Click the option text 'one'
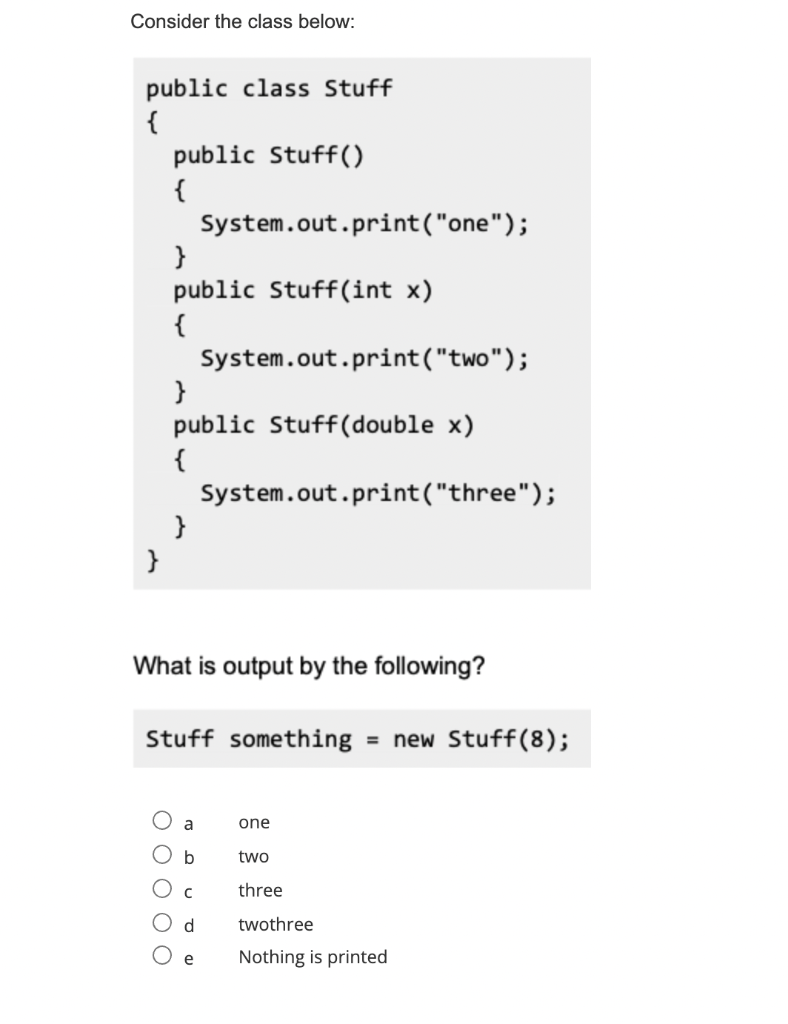The image size is (788, 1024). point(253,821)
